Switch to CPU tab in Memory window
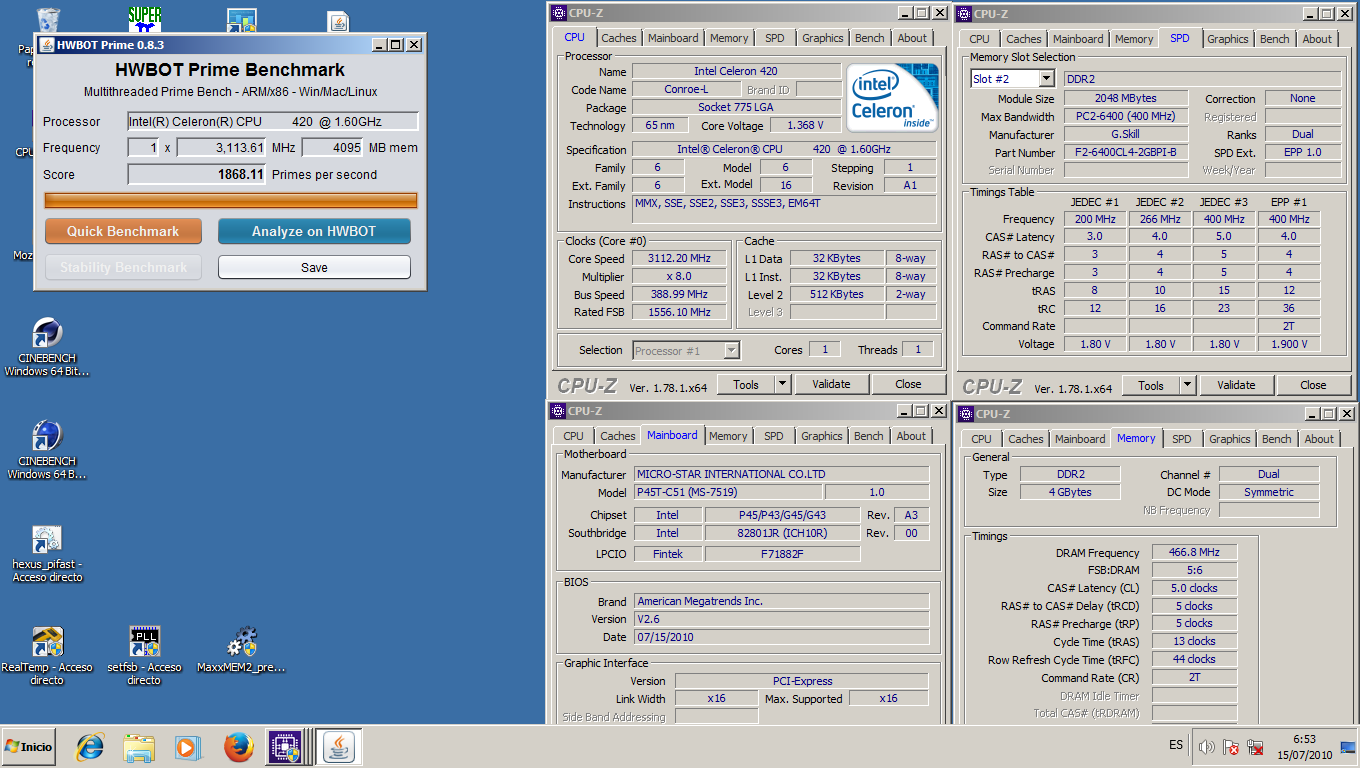1360x768 pixels. point(982,439)
